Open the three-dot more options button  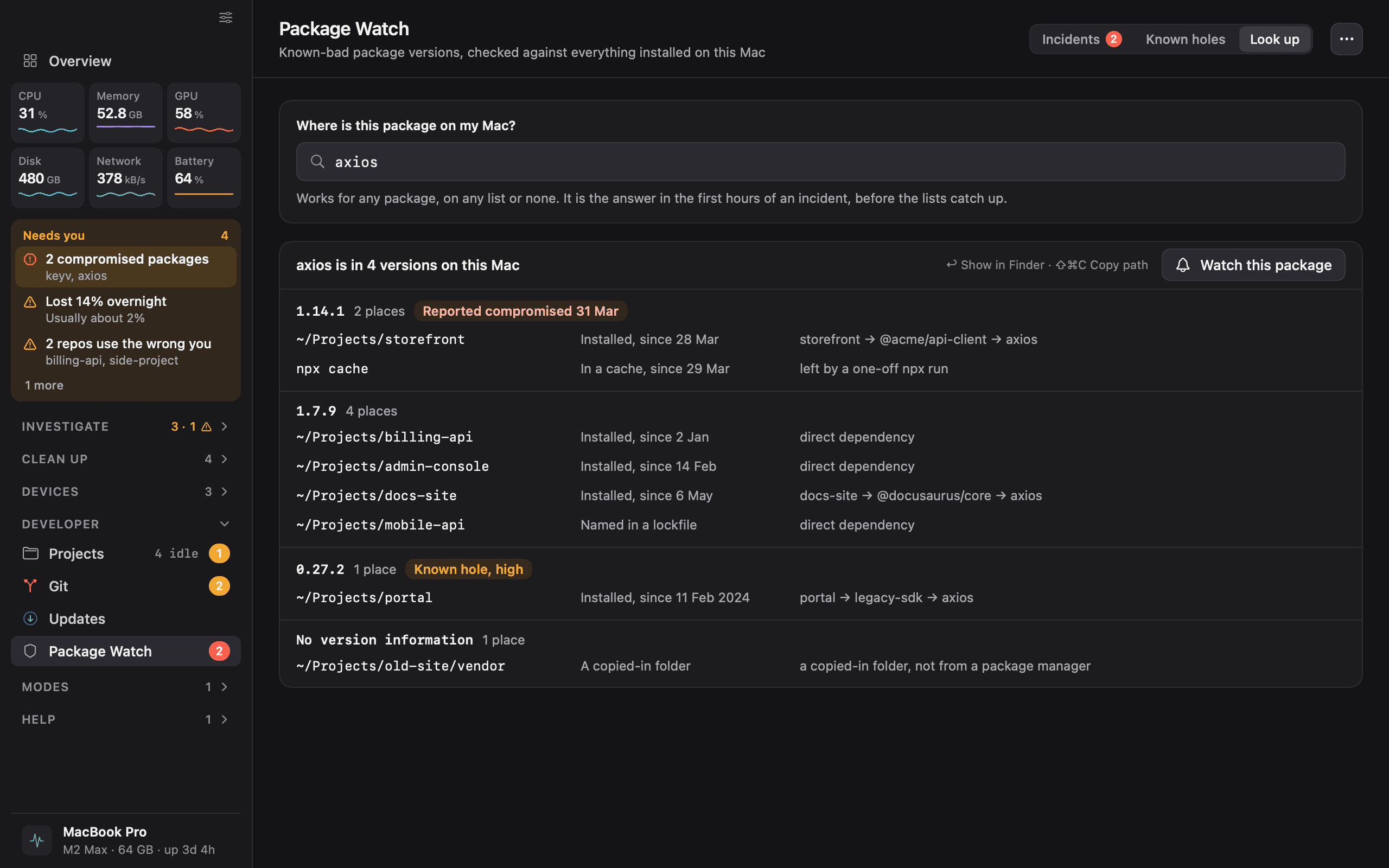pyautogui.click(x=1347, y=39)
